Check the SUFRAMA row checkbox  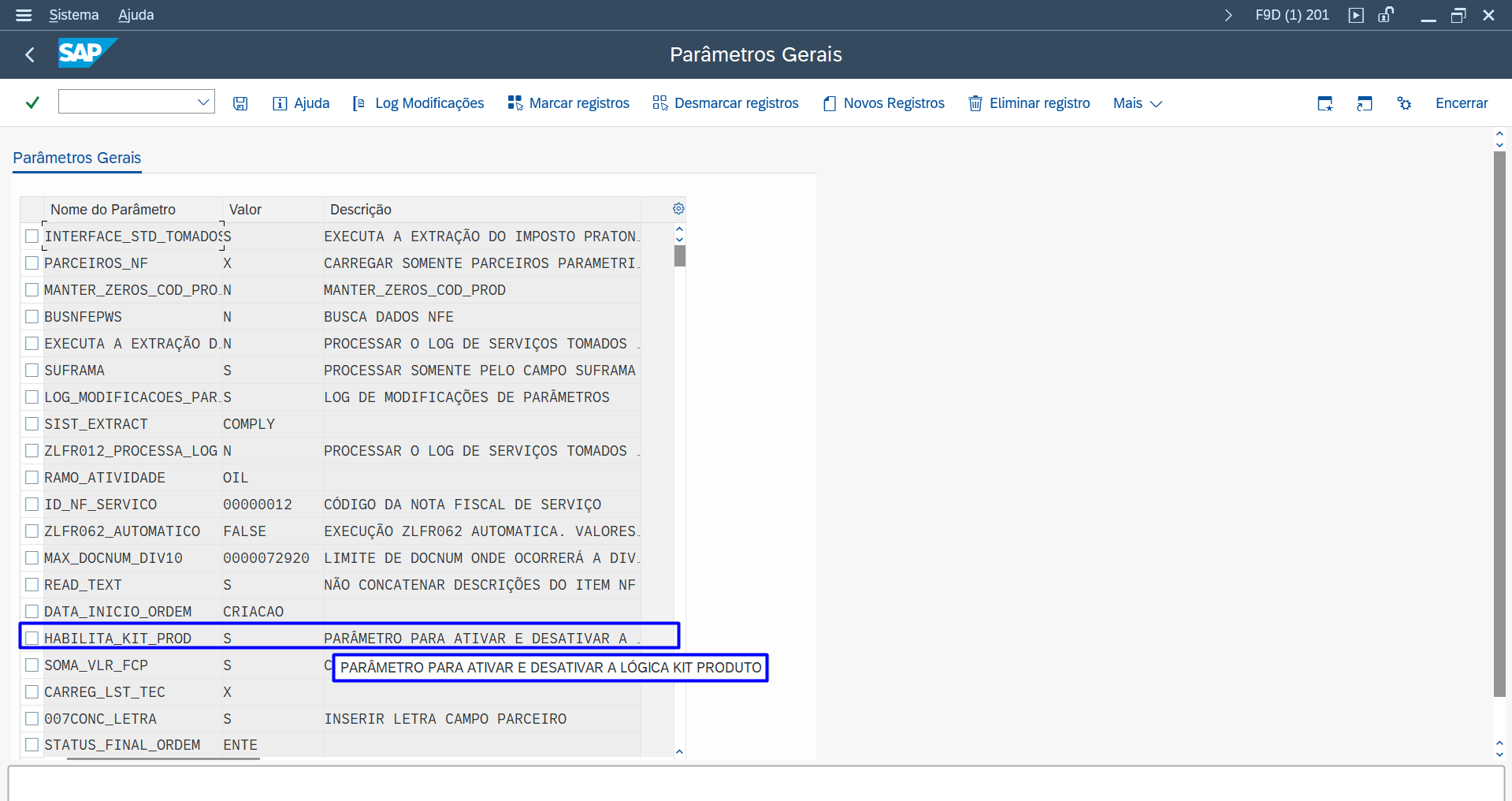click(x=32, y=371)
